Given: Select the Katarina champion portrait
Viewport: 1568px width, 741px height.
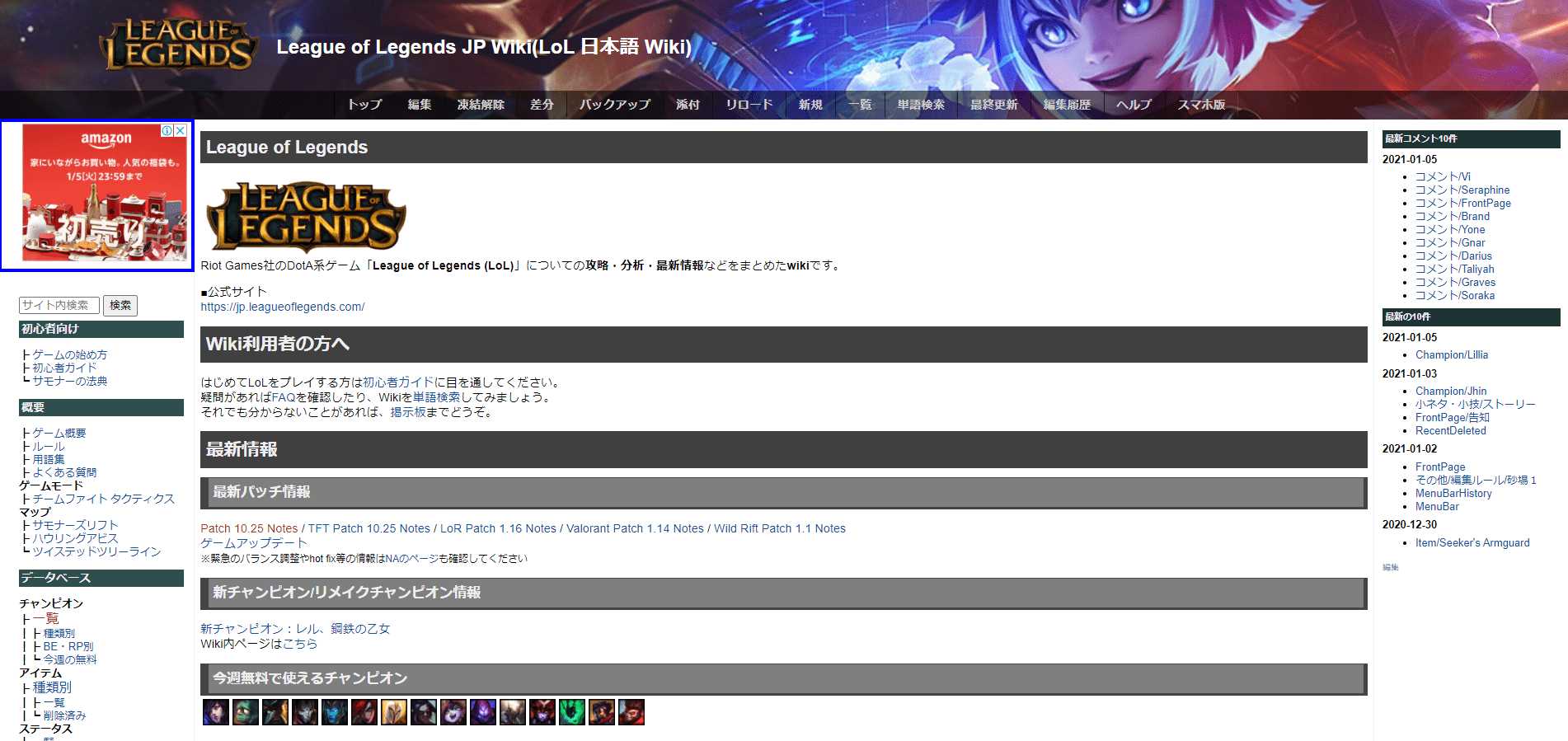Looking at the screenshot, I should (364, 712).
